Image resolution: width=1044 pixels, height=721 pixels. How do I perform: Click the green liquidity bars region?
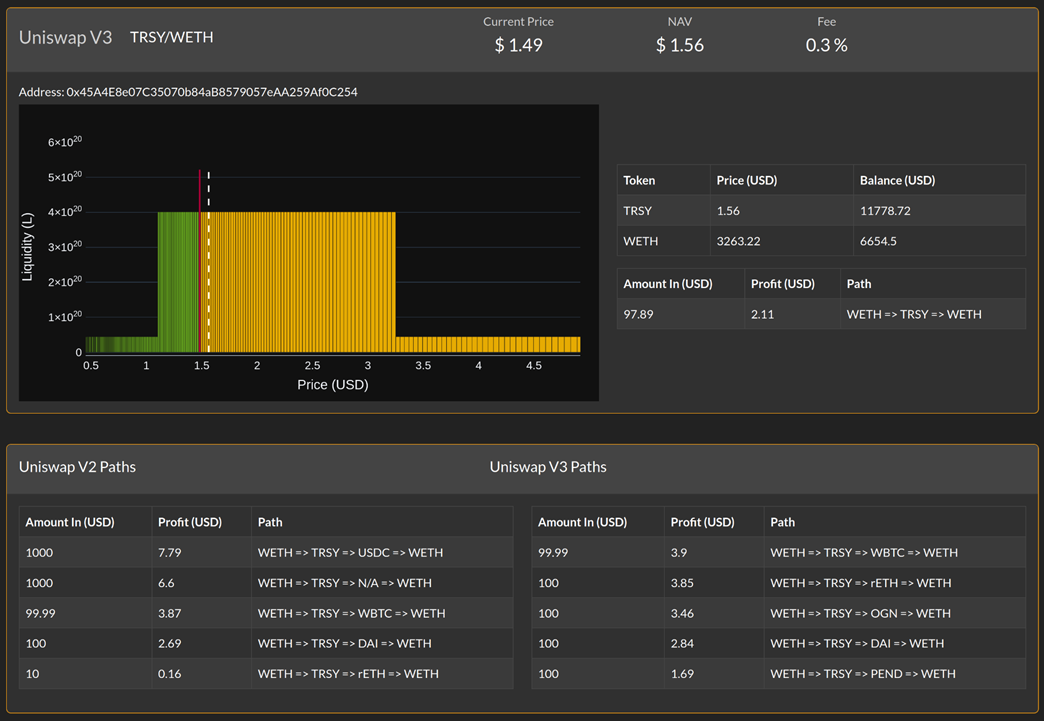(178, 282)
